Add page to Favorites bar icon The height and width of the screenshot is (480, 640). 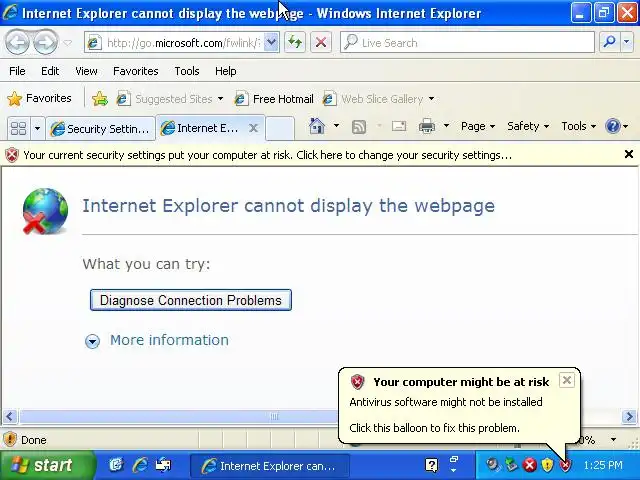click(x=100, y=99)
